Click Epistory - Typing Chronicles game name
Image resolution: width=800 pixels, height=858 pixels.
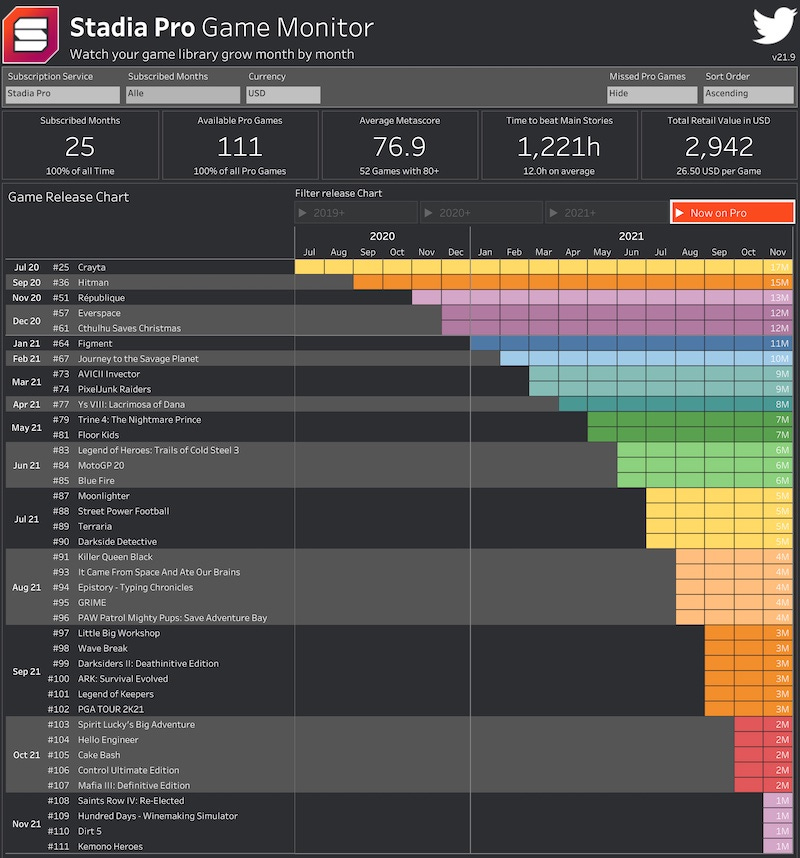(x=135, y=588)
